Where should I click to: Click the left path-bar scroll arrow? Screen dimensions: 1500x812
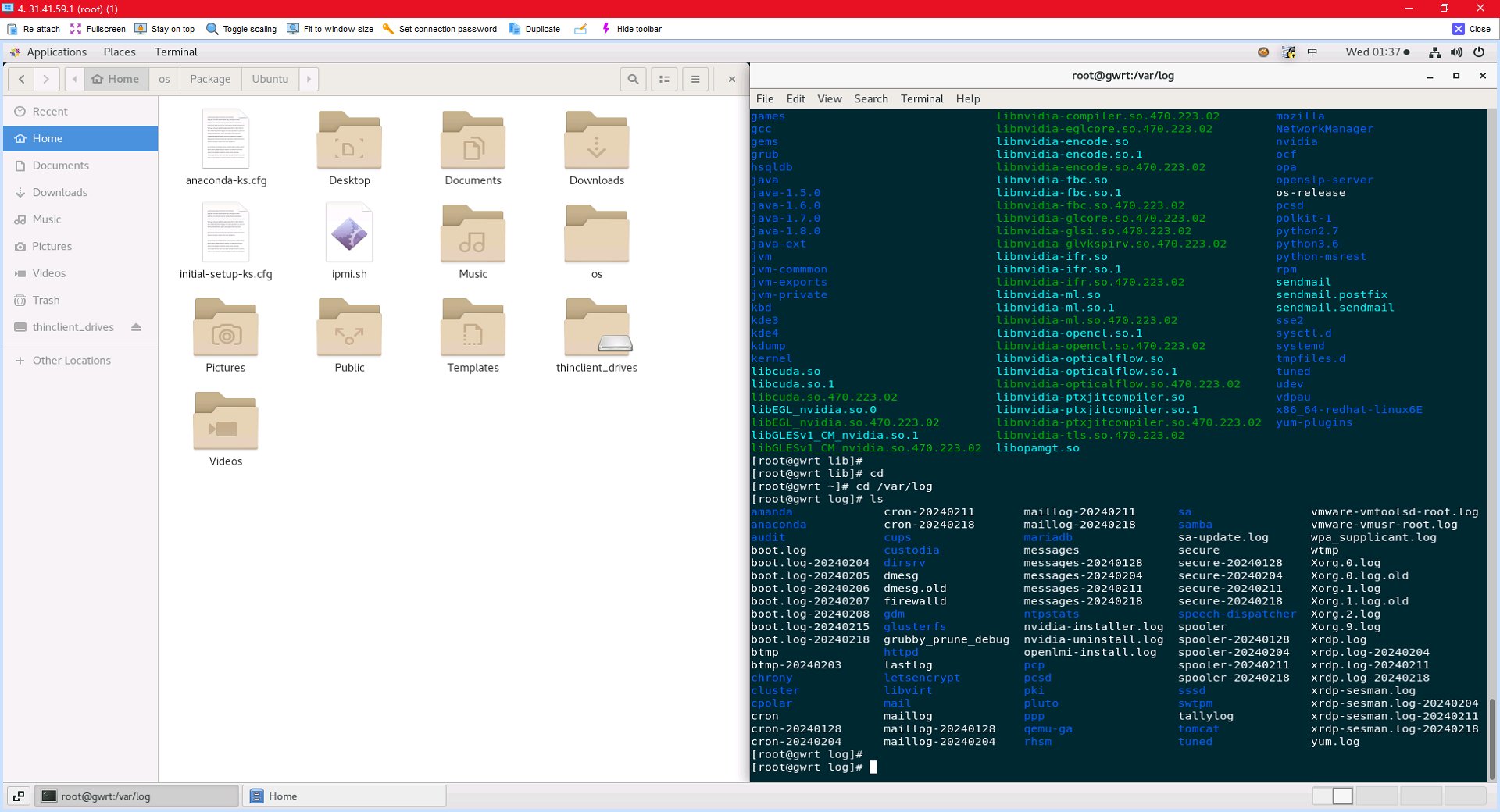pyautogui.click(x=75, y=79)
